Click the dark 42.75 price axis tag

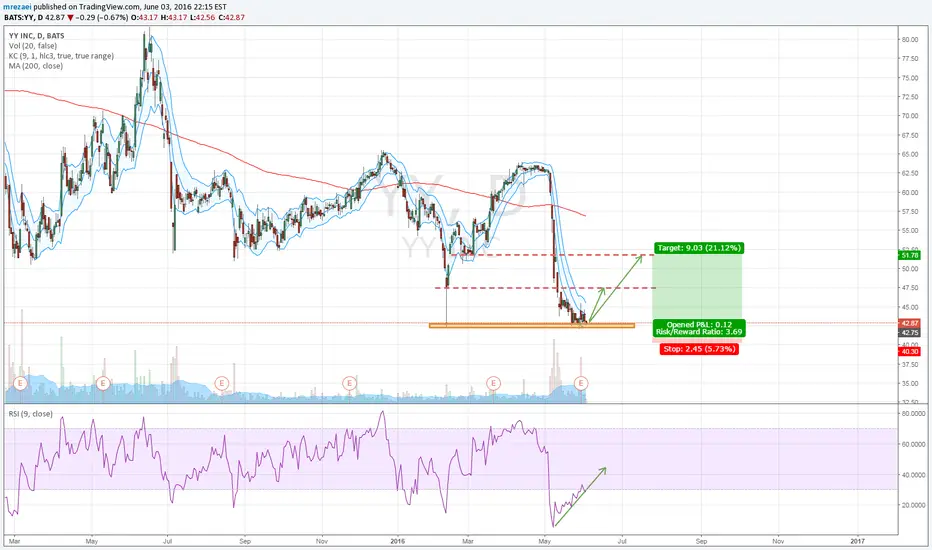click(x=910, y=333)
